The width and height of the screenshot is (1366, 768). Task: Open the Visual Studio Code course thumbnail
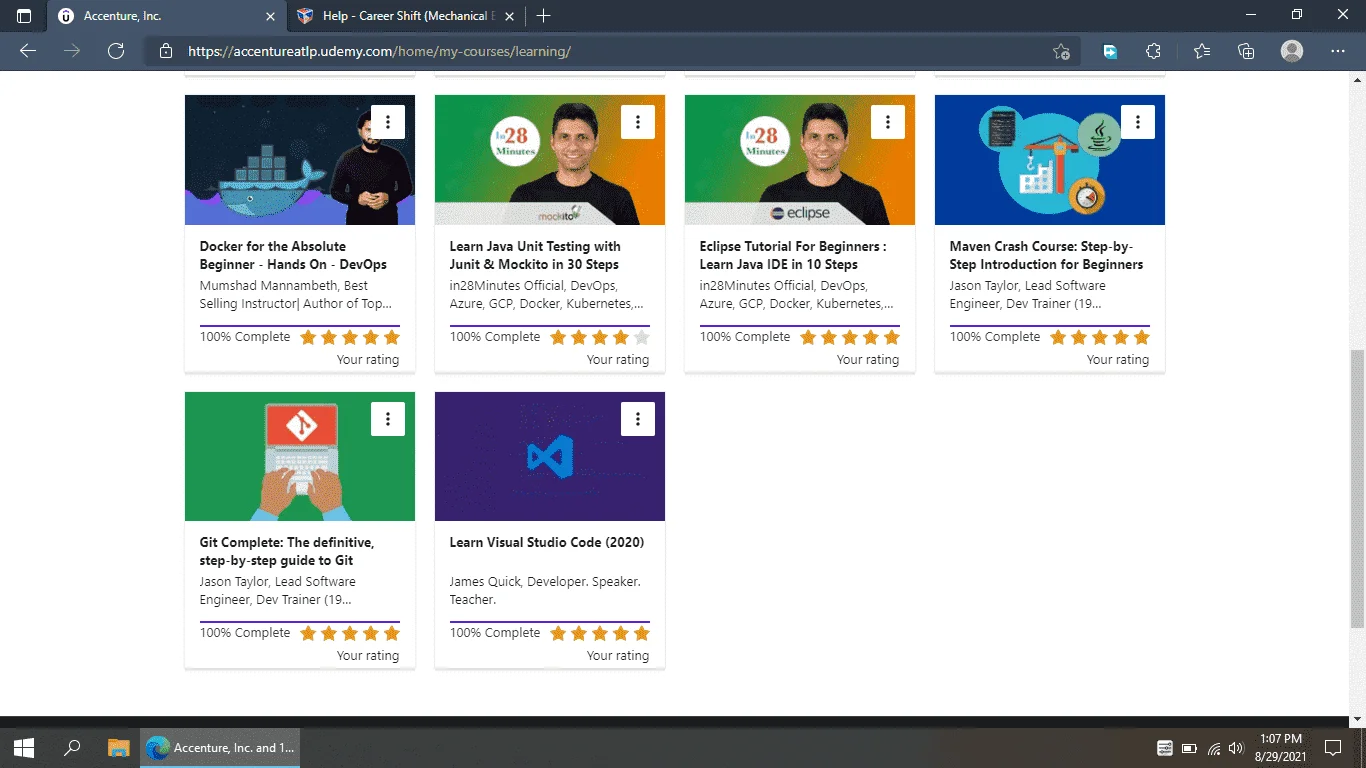click(x=550, y=456)
